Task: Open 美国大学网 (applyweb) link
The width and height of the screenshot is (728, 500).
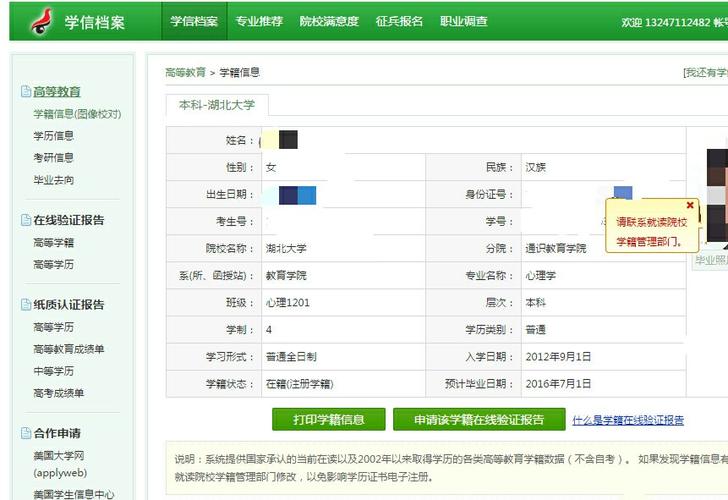Action: click(x=60, y=464)
